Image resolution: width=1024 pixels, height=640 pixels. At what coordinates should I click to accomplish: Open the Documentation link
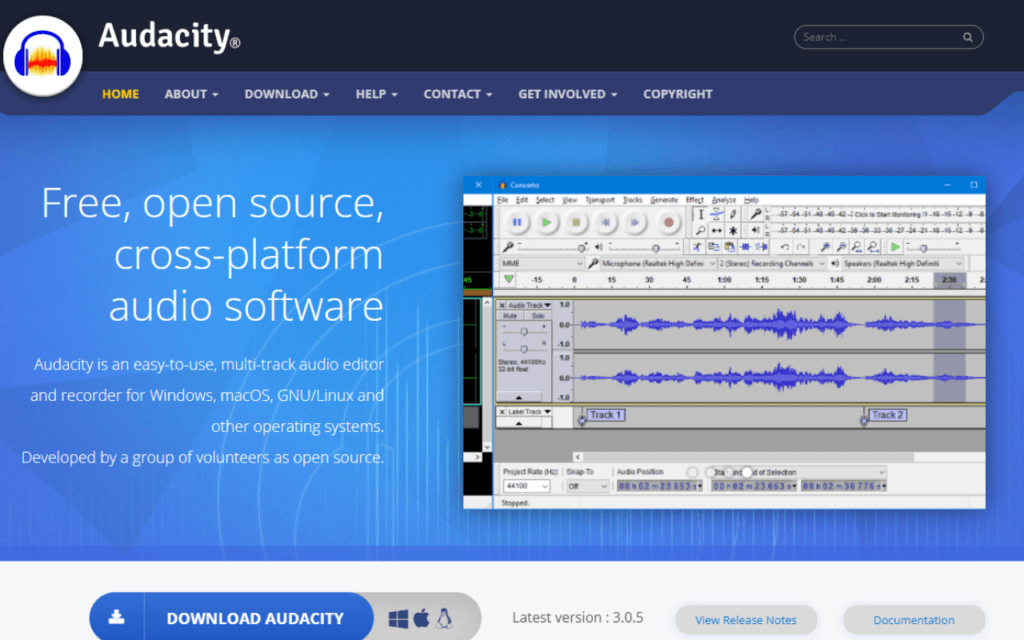pyautogui.click(x=914, y=620)
